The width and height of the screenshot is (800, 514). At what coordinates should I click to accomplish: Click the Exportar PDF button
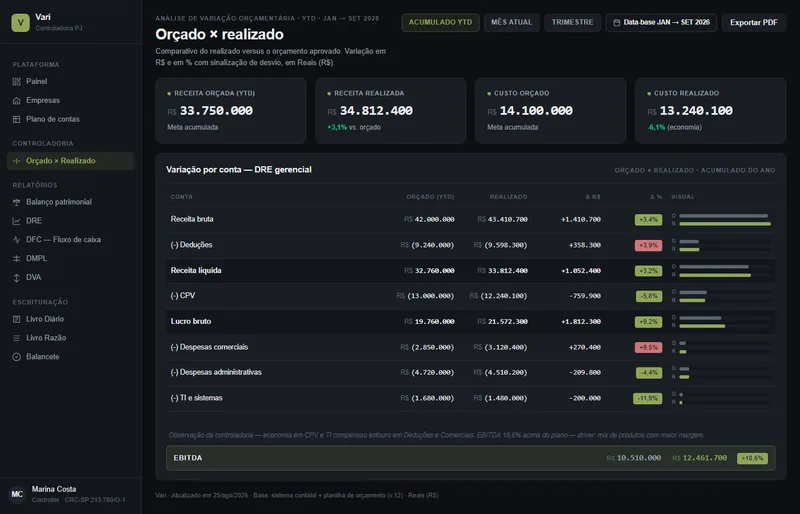click(754, 22)
